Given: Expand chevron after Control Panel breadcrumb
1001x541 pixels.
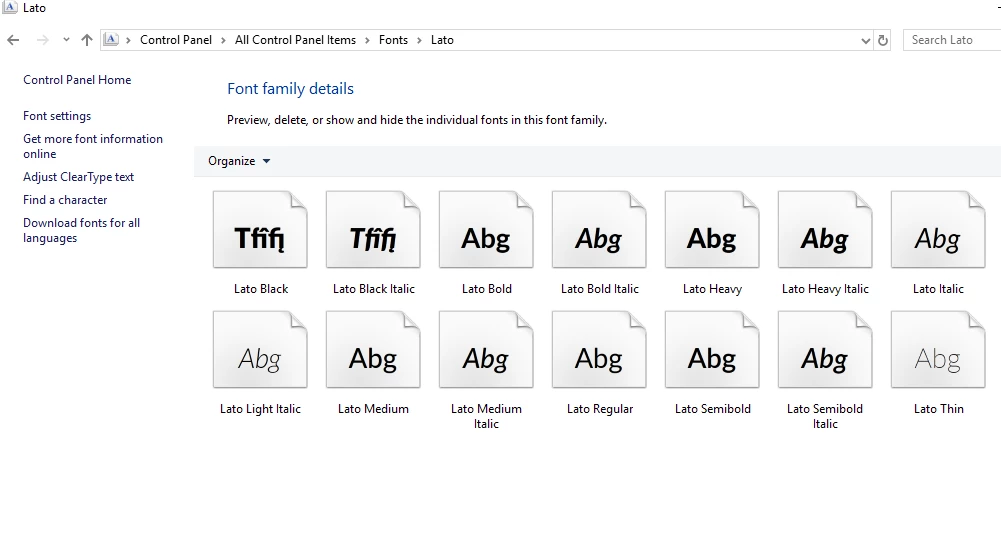Looking at the screenshot, I should click(x=223, y=40).
